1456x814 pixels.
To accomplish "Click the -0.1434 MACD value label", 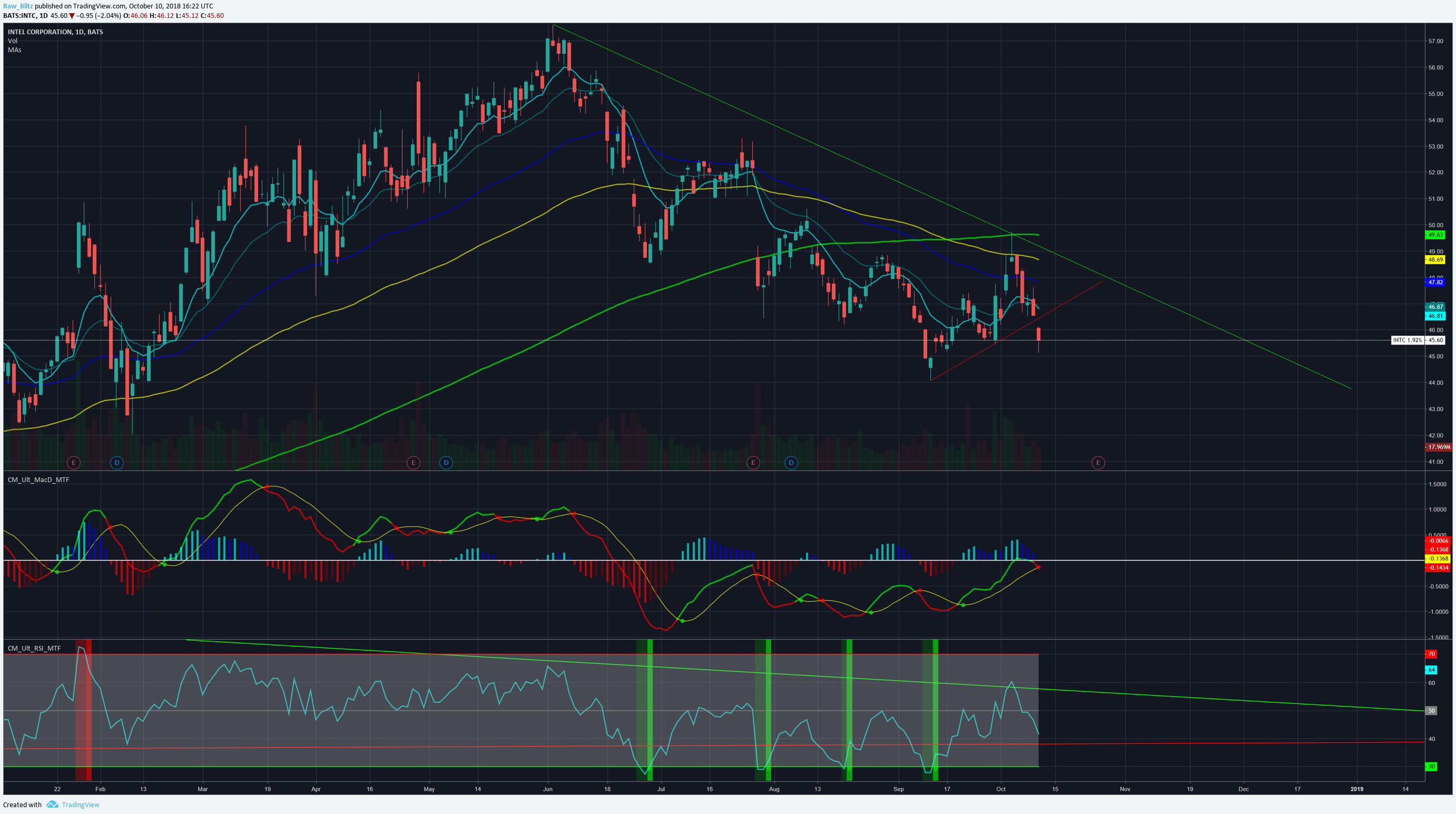I will pyautogui.click(x=1438, y=567).
